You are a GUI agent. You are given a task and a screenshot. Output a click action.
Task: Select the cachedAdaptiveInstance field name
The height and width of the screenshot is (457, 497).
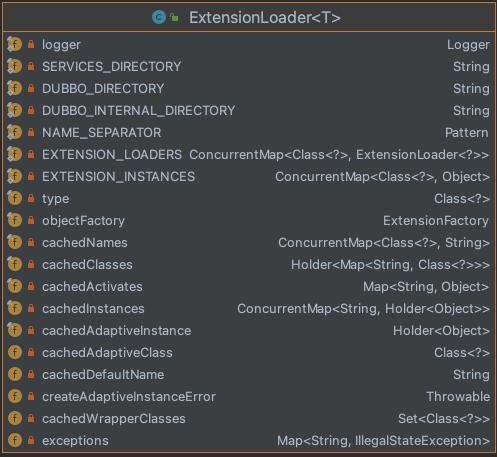coord(116,331)
